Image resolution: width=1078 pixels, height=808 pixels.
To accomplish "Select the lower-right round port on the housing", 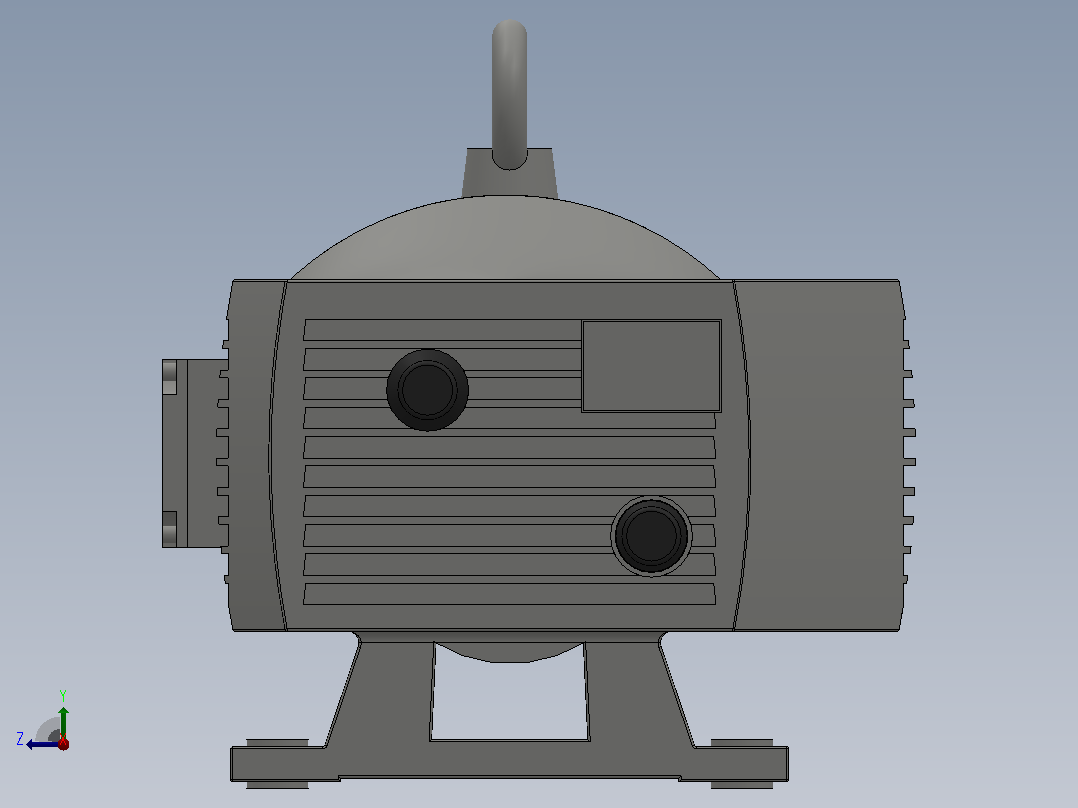I will click(651, 536).
